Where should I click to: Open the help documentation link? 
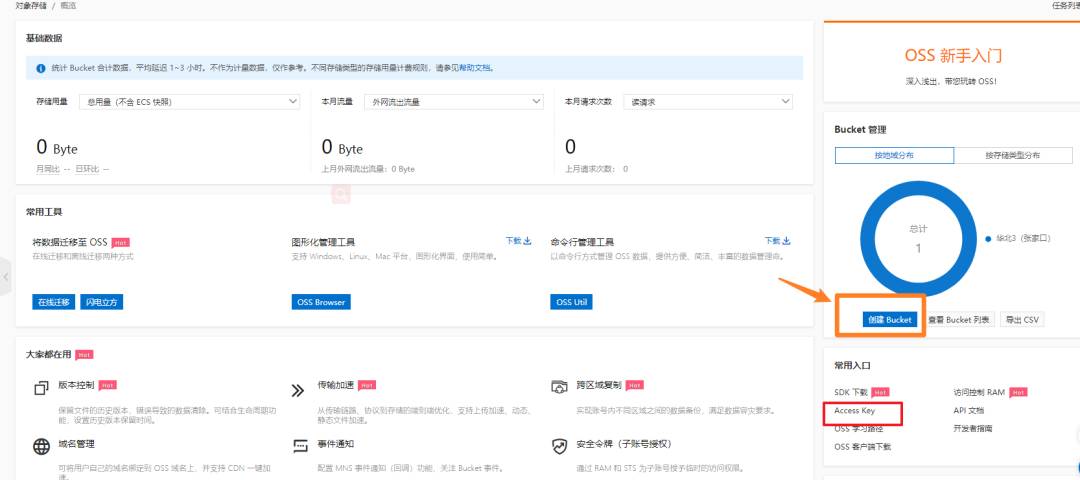[475, 68]
